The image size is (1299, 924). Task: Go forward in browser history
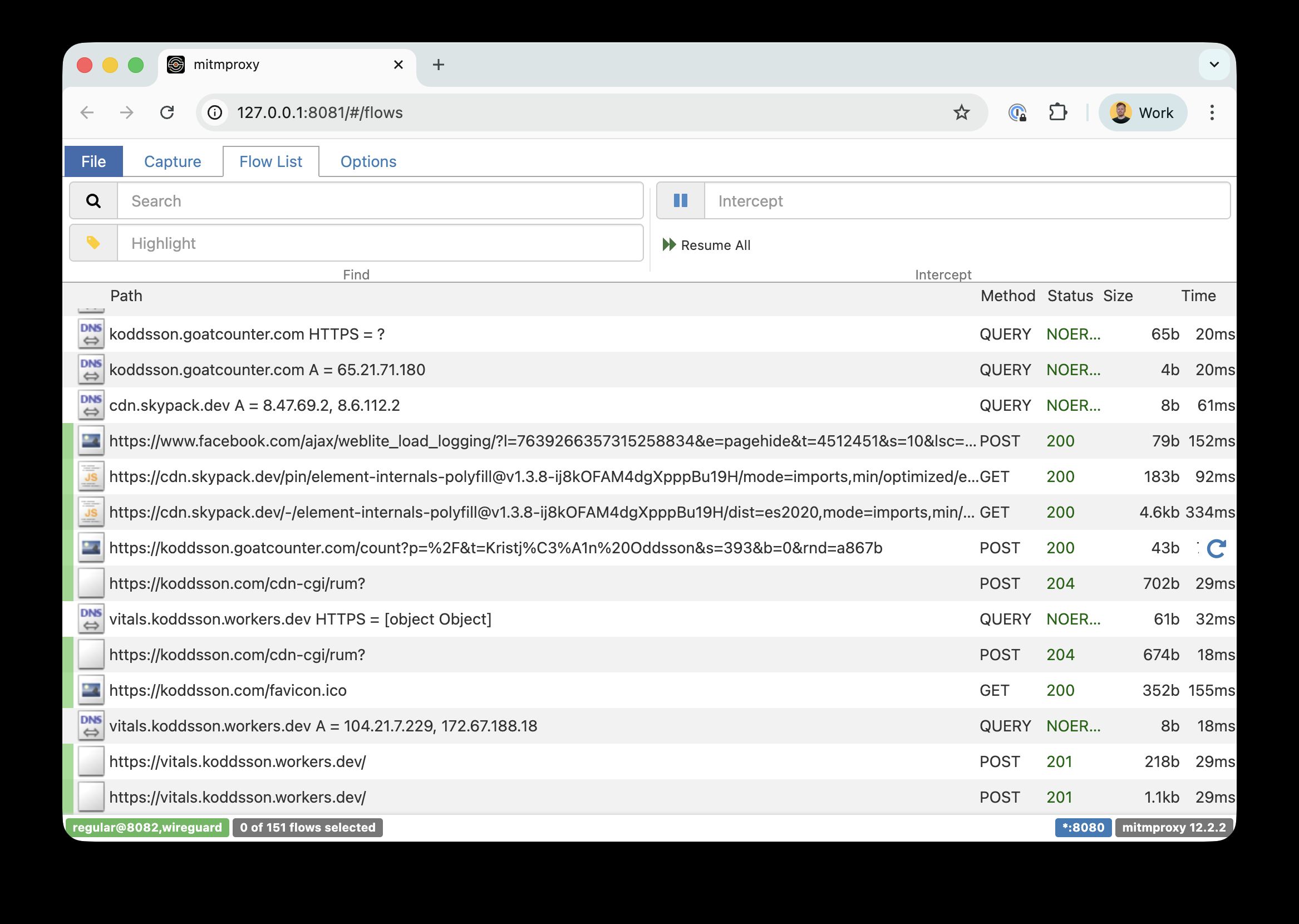click(x=127, y=112)
